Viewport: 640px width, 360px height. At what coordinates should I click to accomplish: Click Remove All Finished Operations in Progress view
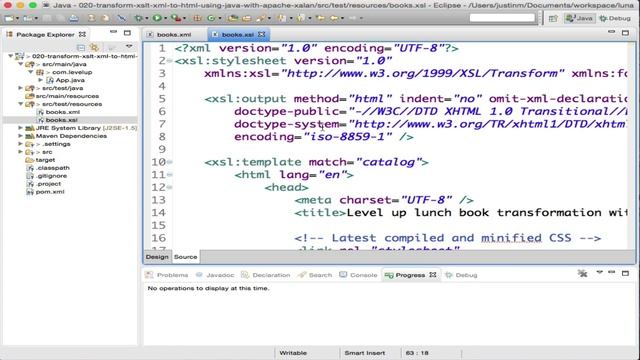(582, 273)
